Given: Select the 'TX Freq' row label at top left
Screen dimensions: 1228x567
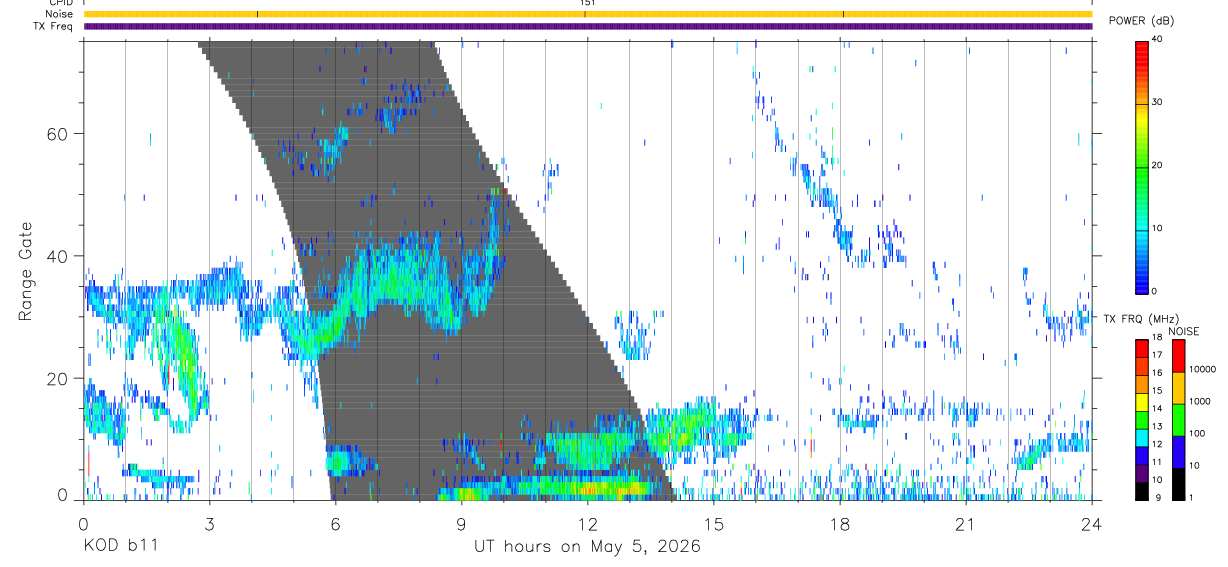Looking at the screenshot, I should [54, 26].
